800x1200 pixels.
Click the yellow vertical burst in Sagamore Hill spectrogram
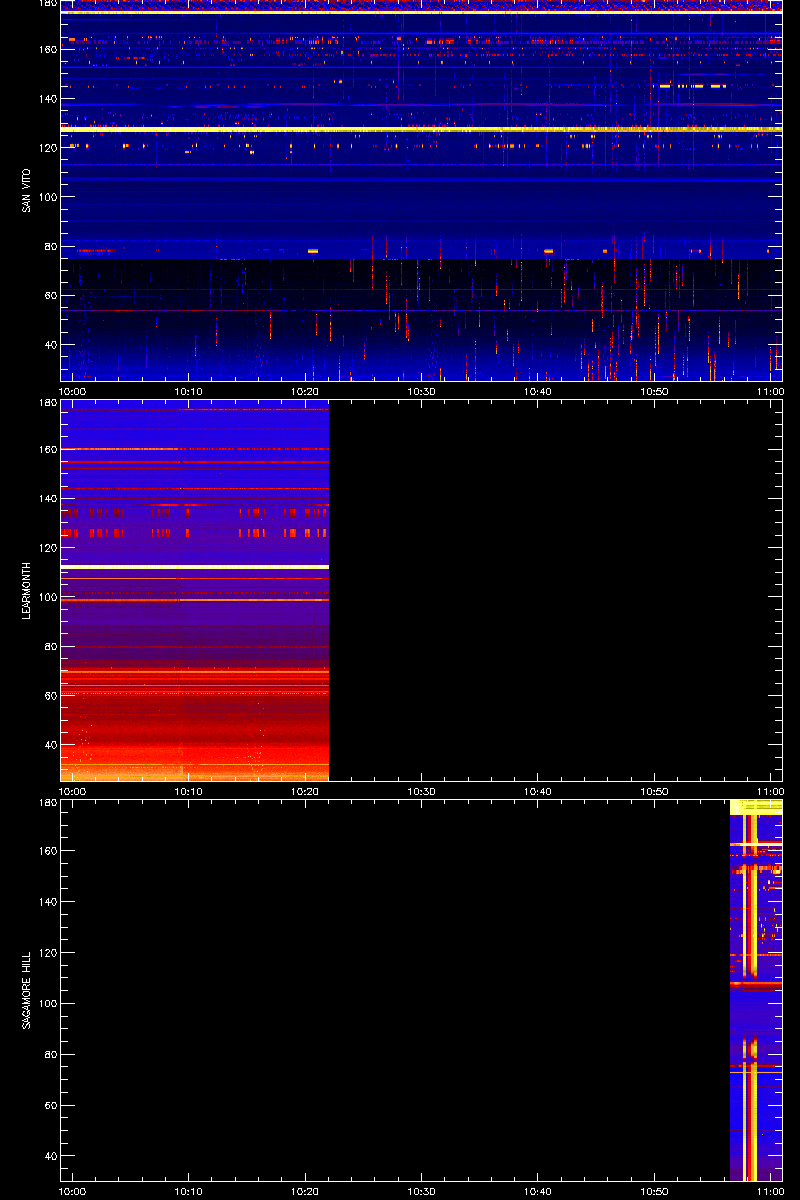point(751,995)
